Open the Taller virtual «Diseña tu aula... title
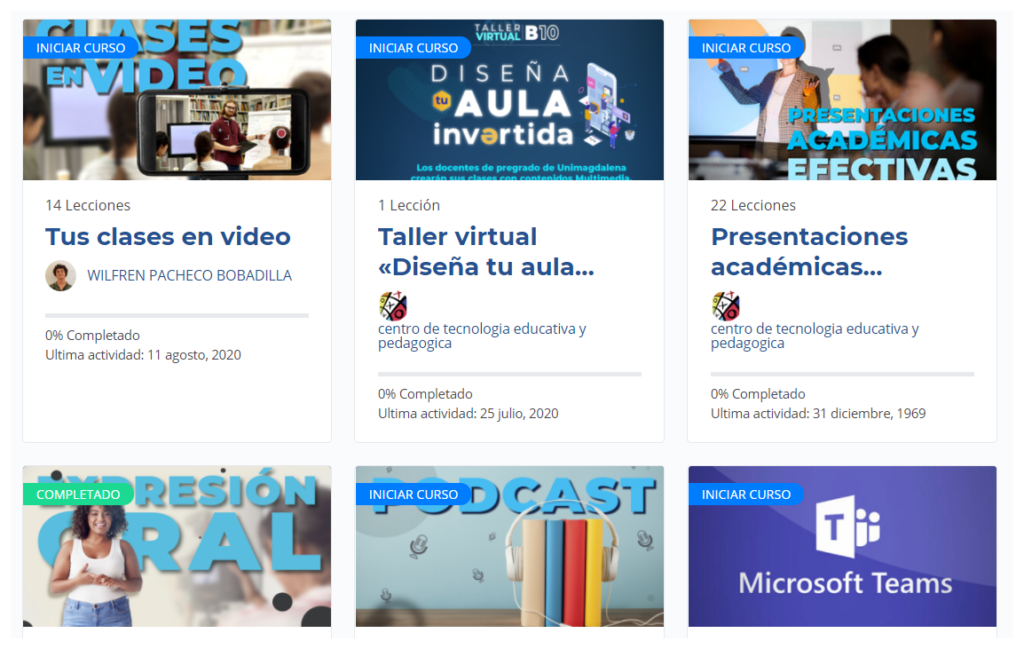 pyautogui.click(x=486, y=252)
